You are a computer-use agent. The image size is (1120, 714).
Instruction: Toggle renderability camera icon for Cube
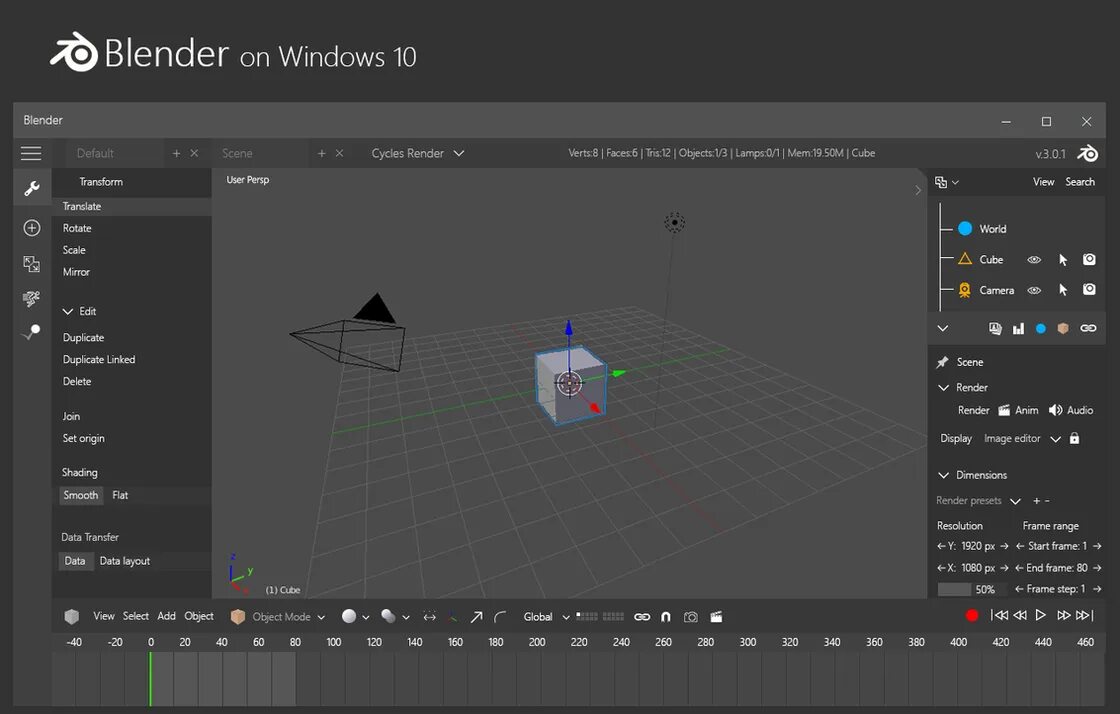click(1089, 259)
